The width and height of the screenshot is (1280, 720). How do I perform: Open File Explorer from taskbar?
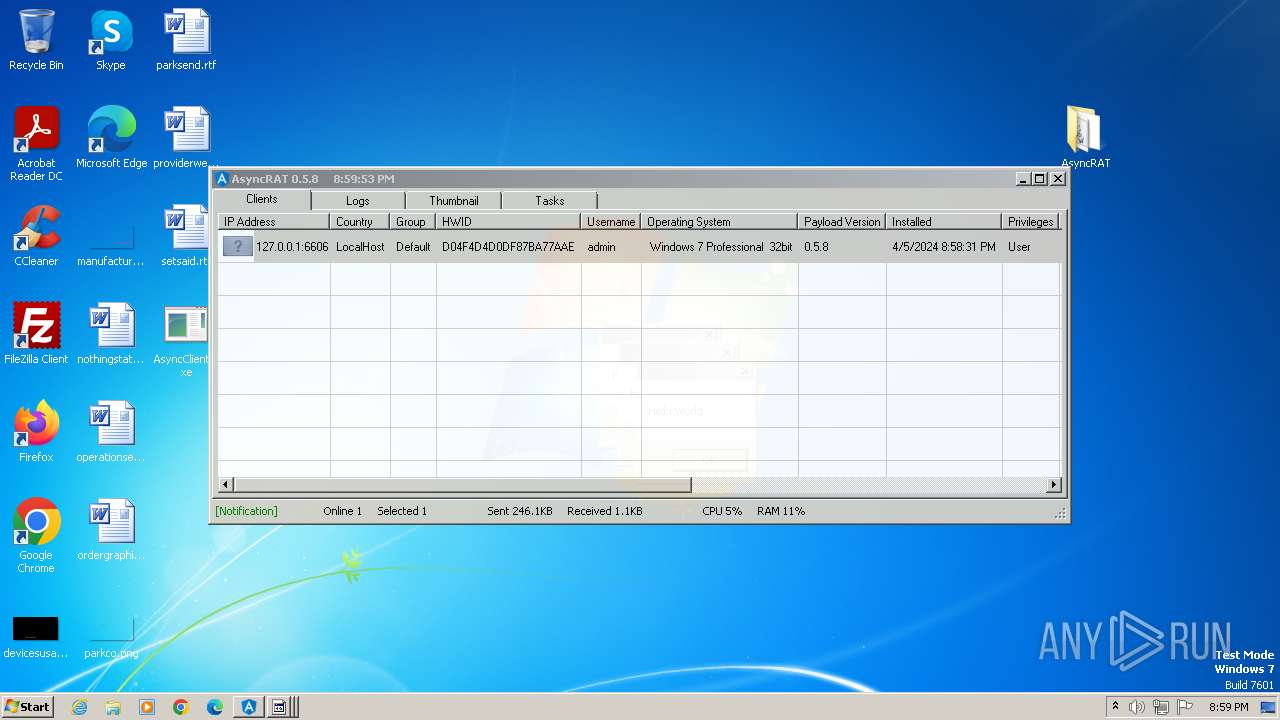(113, 707)
